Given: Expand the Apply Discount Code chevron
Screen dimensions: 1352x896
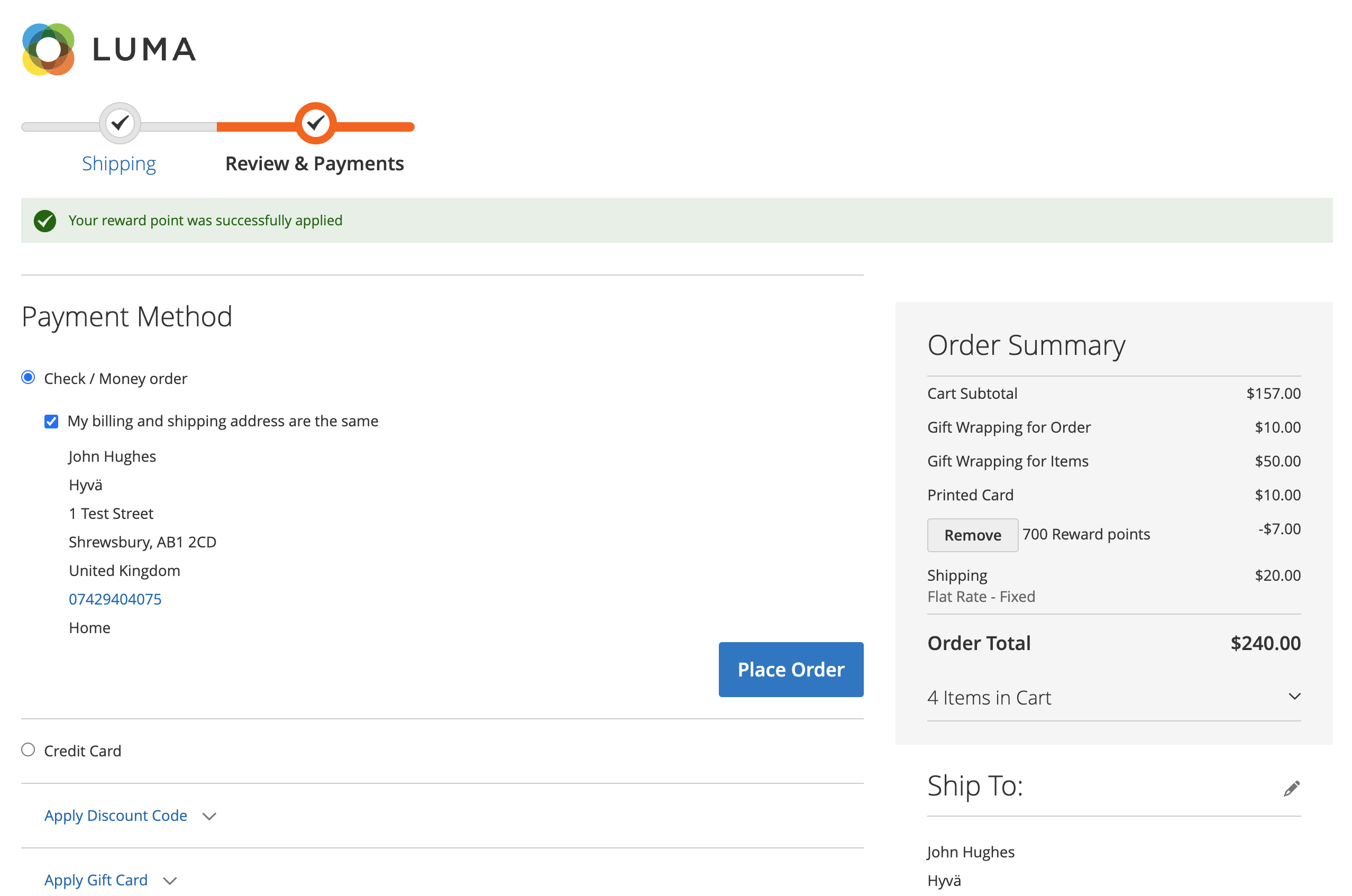Looking at the screenshot, I should tap(209, 817).
